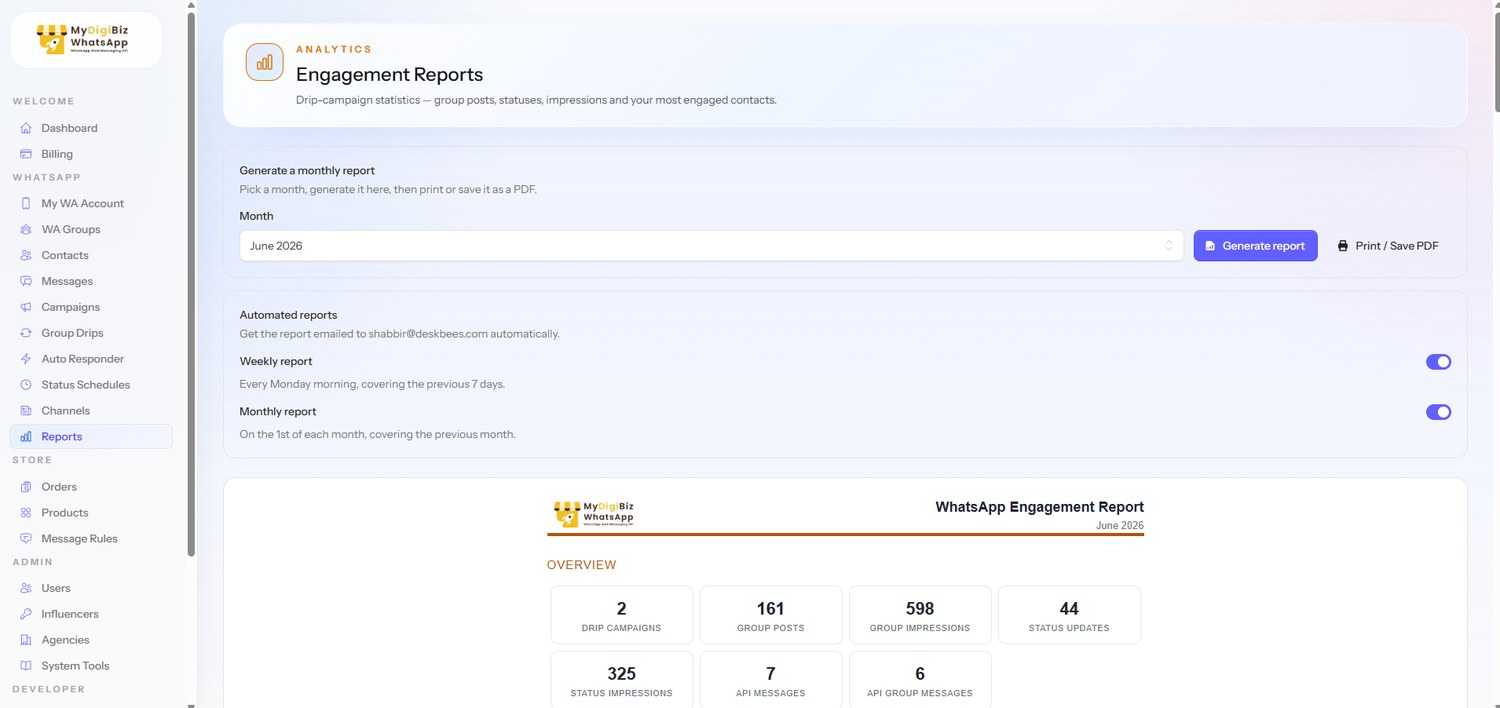The image size is (1500, 708).
Task: Click the Group Posts card showing 161
Action: 771,615
